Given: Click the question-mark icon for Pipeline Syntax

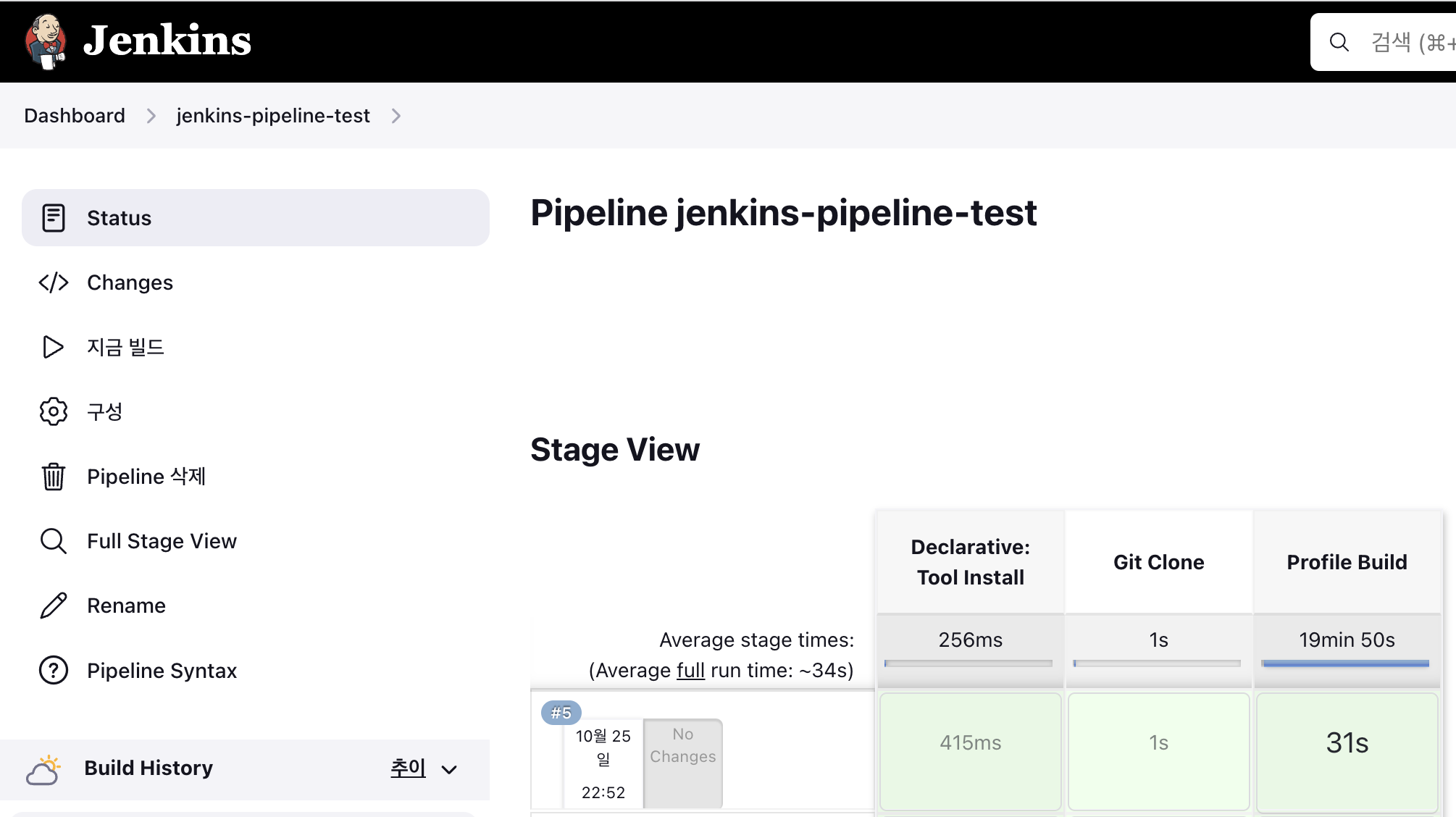Looking at the screenshot, I should pyautogui.click(x=54, y=671).
